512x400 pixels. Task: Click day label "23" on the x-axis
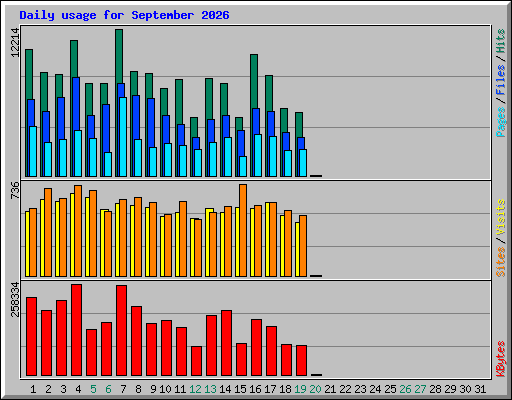360,389
